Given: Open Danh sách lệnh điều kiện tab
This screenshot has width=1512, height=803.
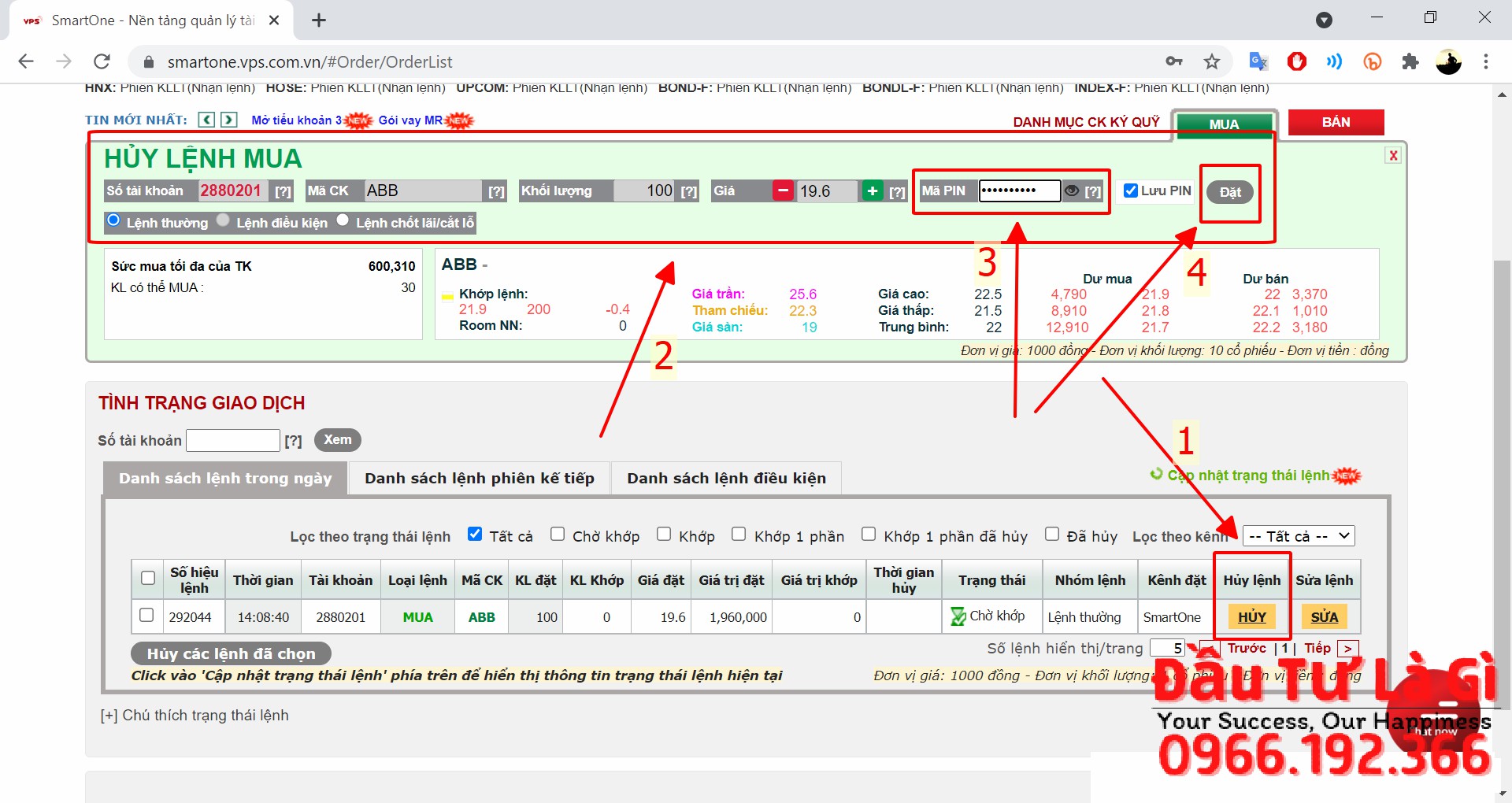Looking at the screenshot, I should click(726, 478).
